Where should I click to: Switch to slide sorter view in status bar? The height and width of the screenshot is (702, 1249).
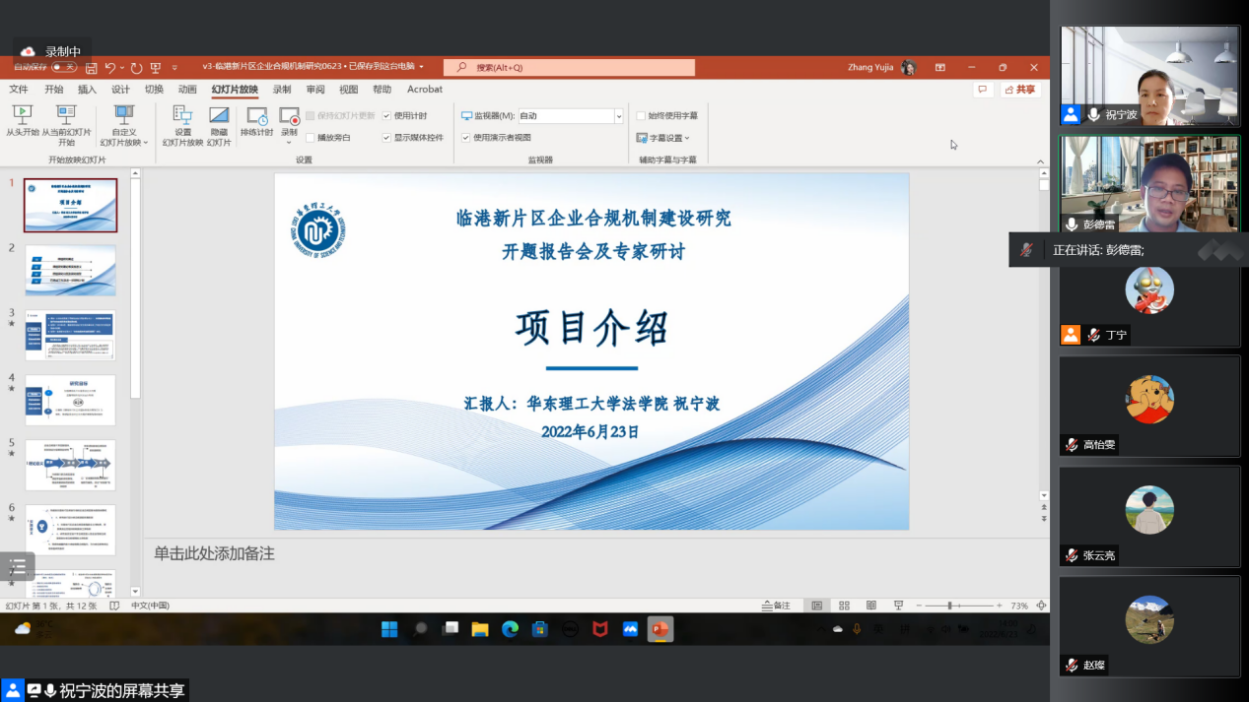844,606
